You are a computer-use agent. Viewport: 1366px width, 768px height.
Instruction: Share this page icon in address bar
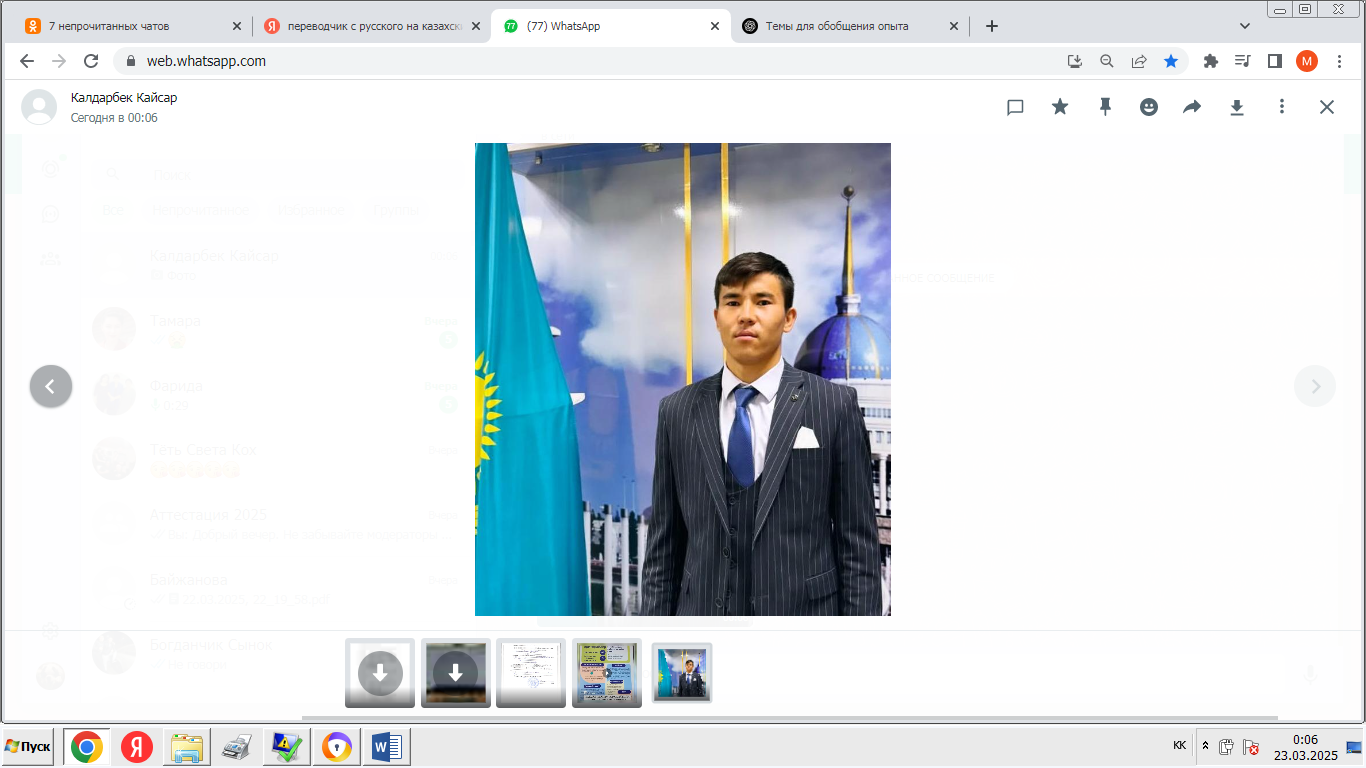tap(1139, 61)
